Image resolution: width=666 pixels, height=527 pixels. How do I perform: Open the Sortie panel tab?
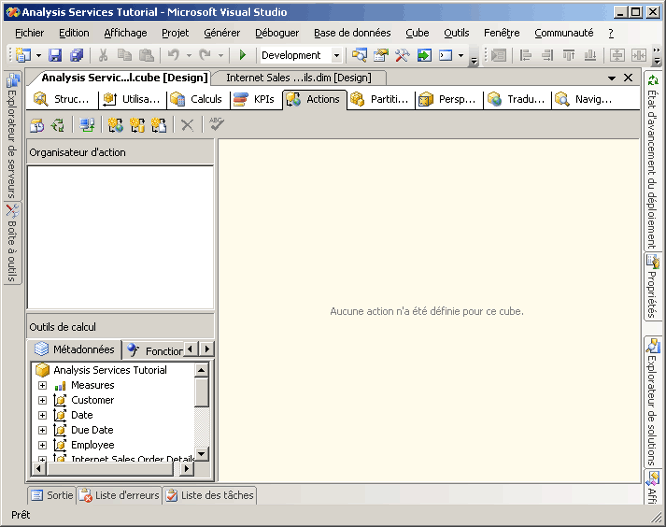[x=52, y=496]
